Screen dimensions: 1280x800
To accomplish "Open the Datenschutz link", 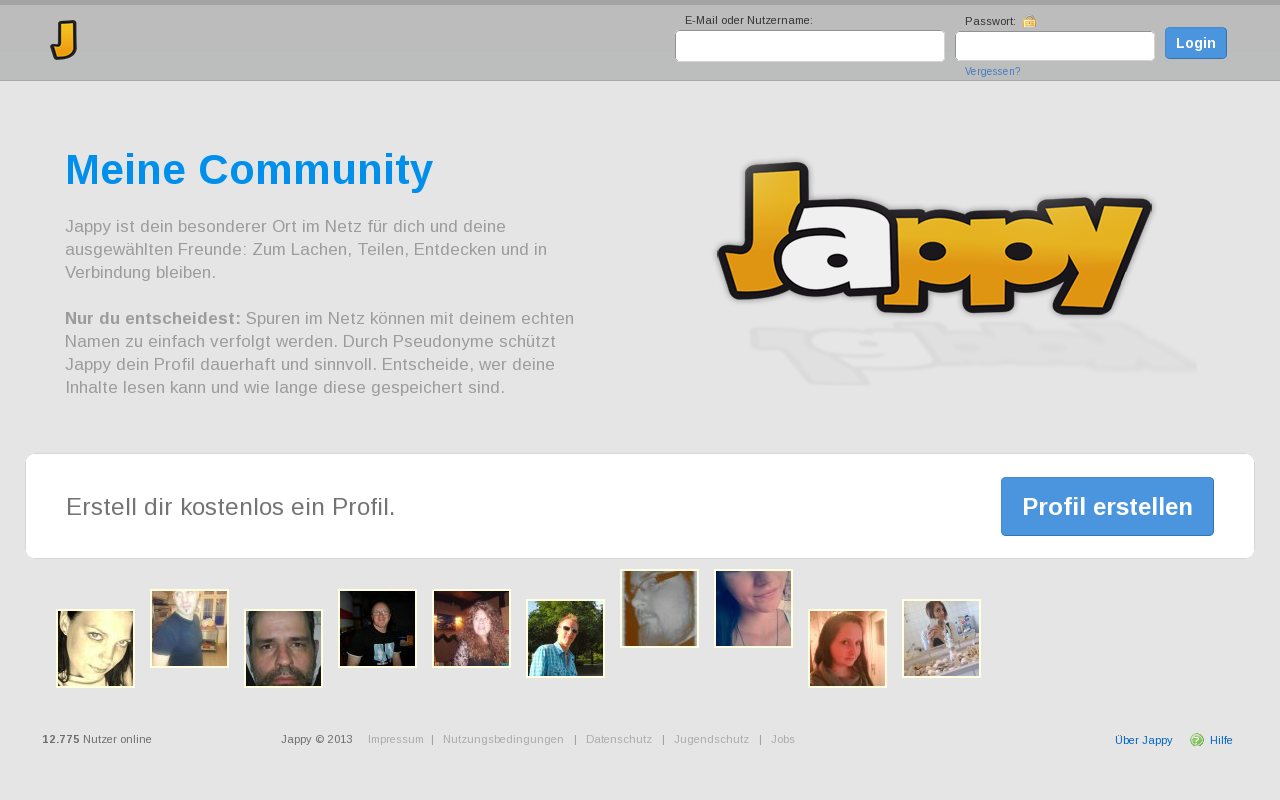I will [x=619, y=740].
